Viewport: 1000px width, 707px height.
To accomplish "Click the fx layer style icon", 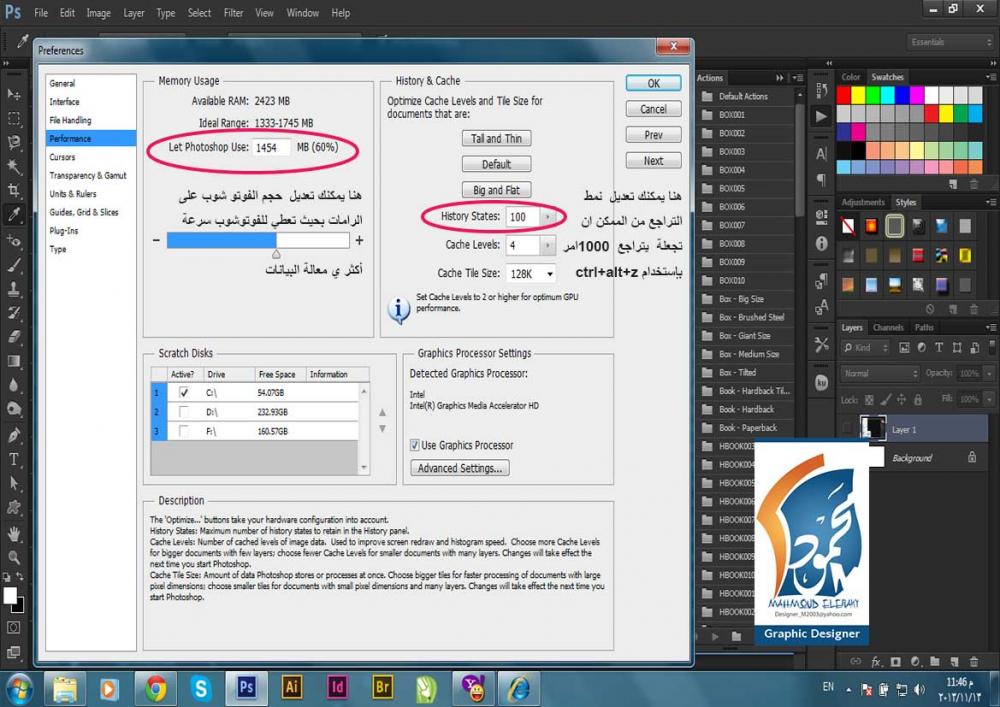I will 876,661.
